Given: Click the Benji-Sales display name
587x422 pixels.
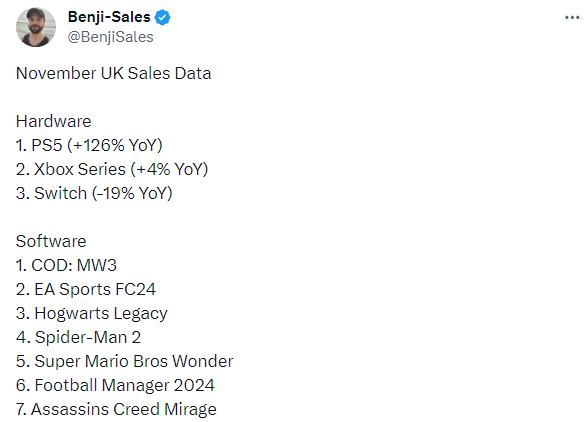Looking at the screenshot, I should click(x=109, y=17).
